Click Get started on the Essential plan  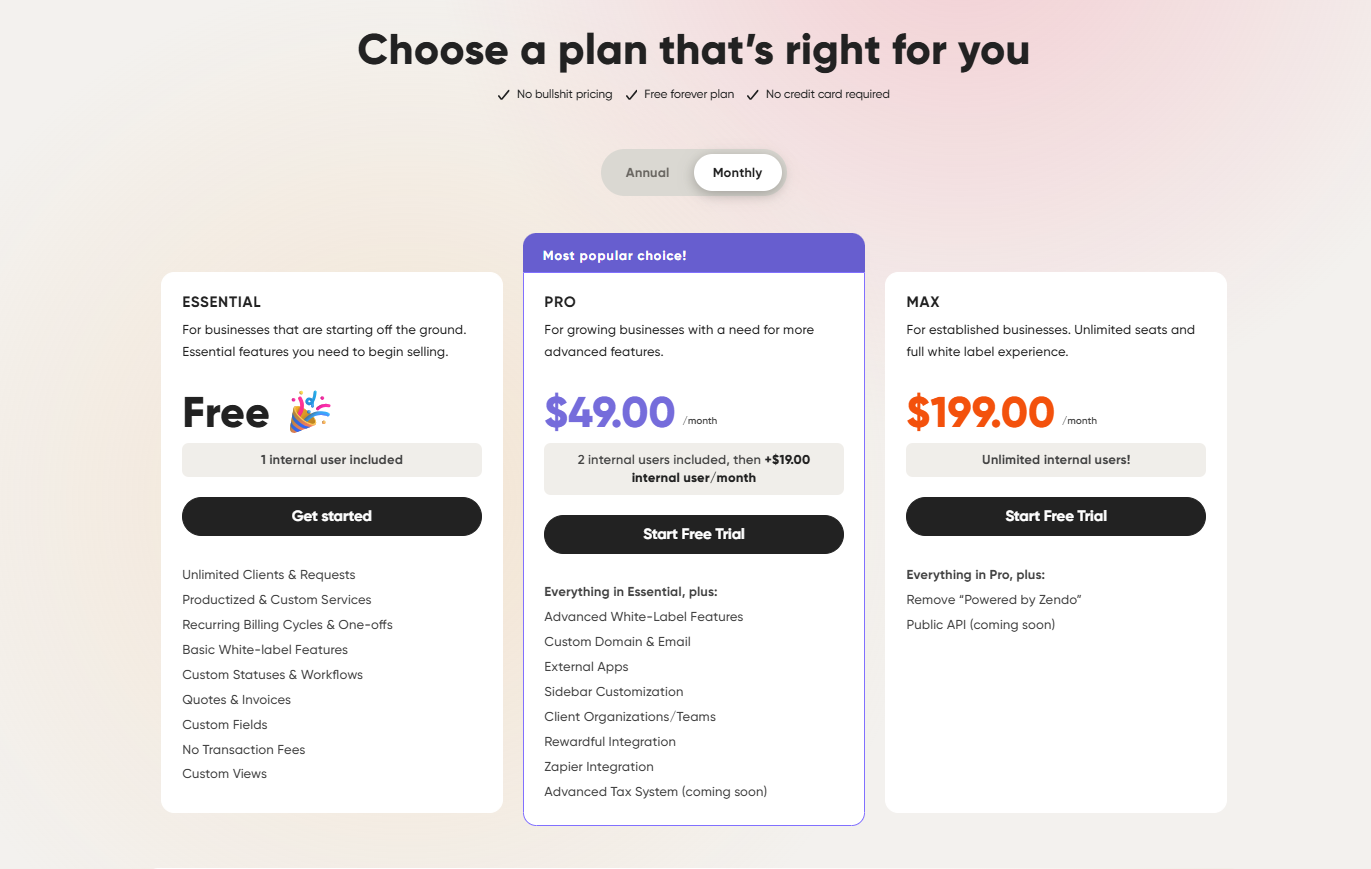click(331, 516)
